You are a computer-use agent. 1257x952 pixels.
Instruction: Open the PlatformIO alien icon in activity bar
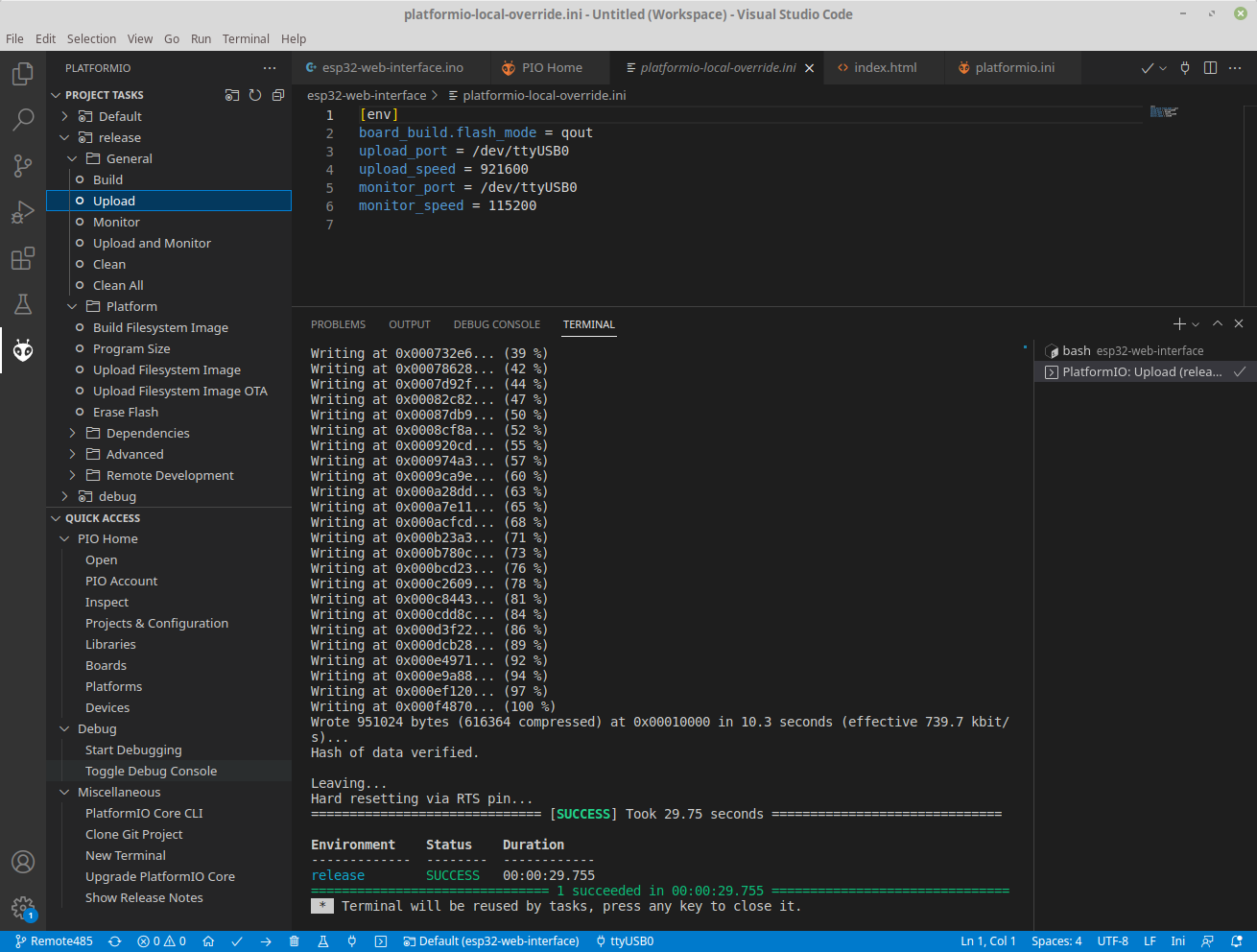coord(23,351)
